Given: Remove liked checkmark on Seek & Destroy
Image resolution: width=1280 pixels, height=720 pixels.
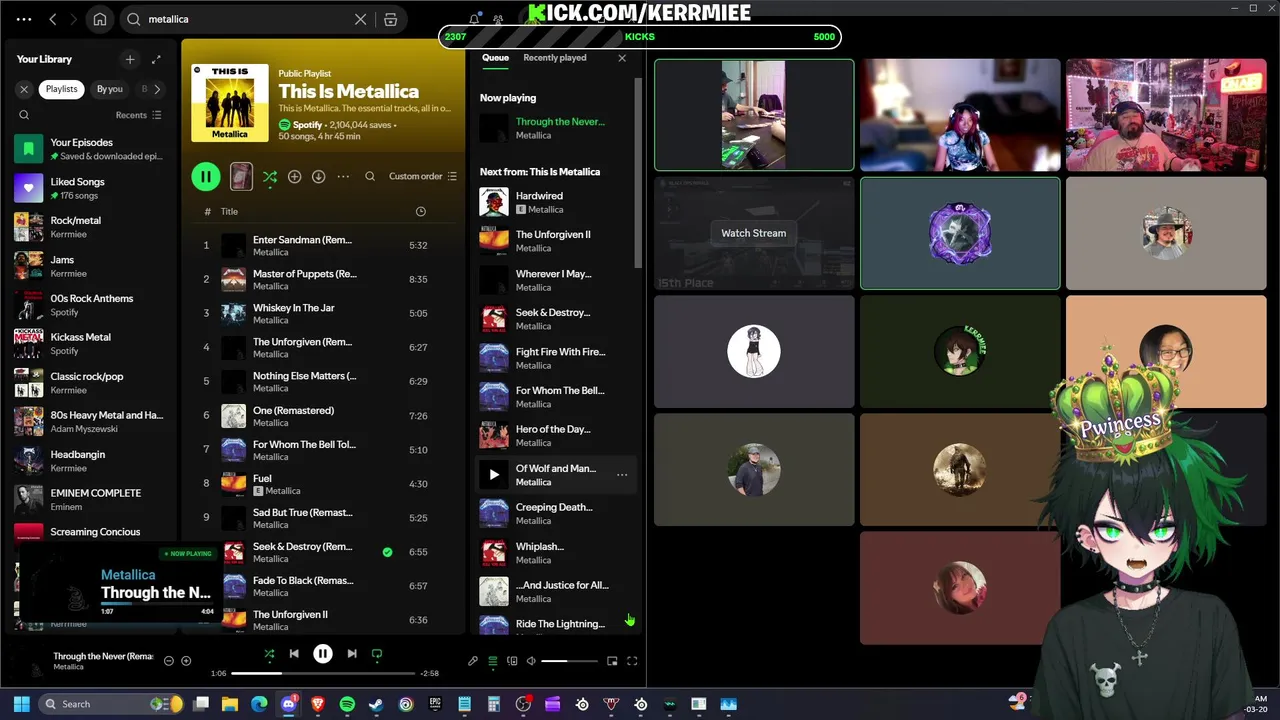Looking at the screenshot, I should (x=387, y=552).
